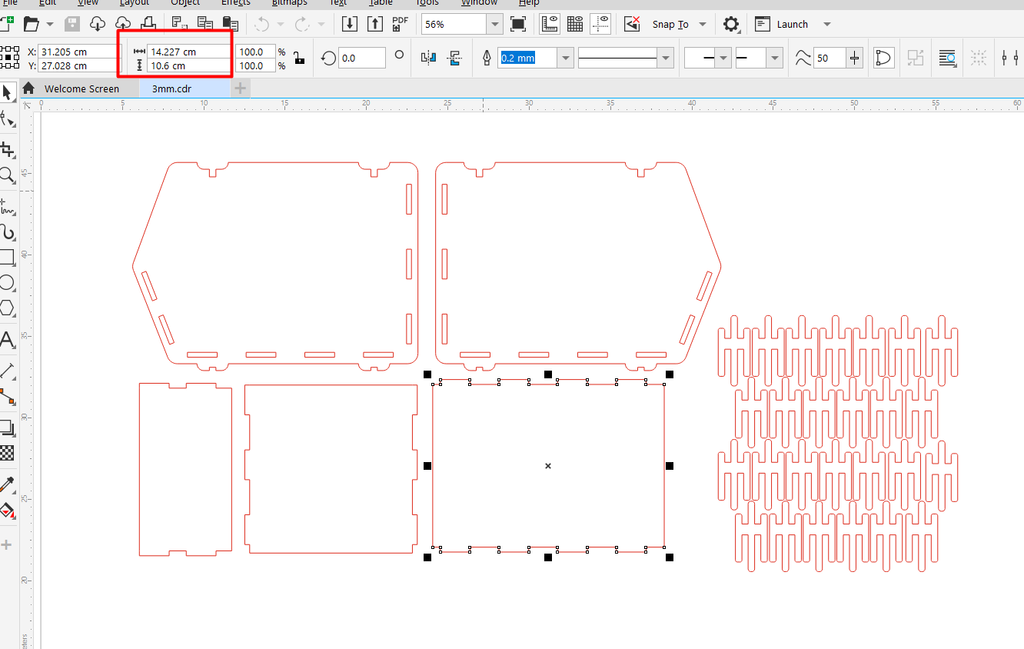Select the Shape edit tool
1024x649 pixels.
click(x=7, y=119)
